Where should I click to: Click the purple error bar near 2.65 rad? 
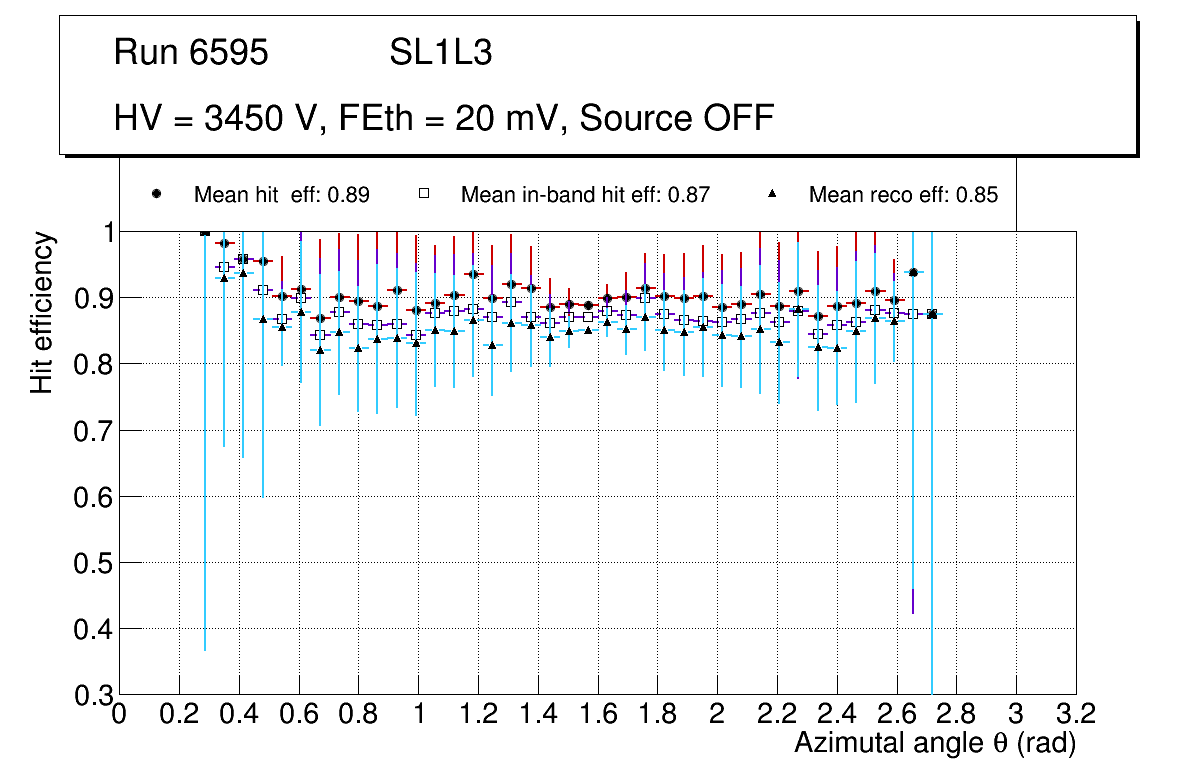click(x=913, y=600)
